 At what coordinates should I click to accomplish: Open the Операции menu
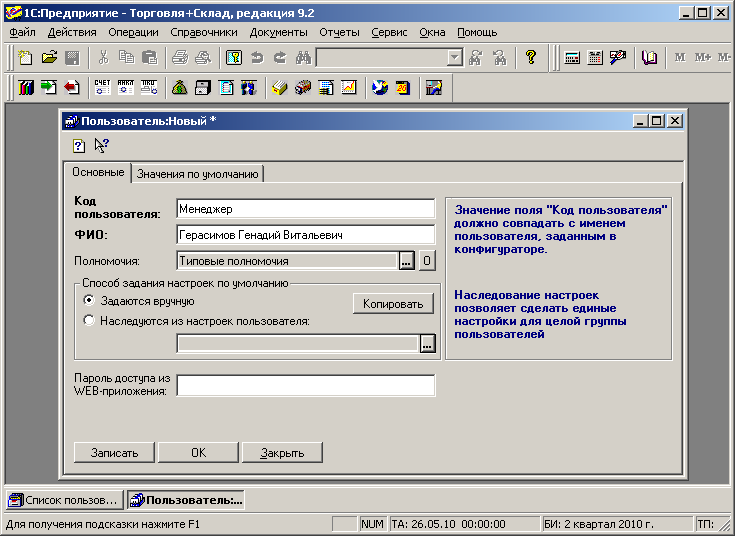(133, 32)
